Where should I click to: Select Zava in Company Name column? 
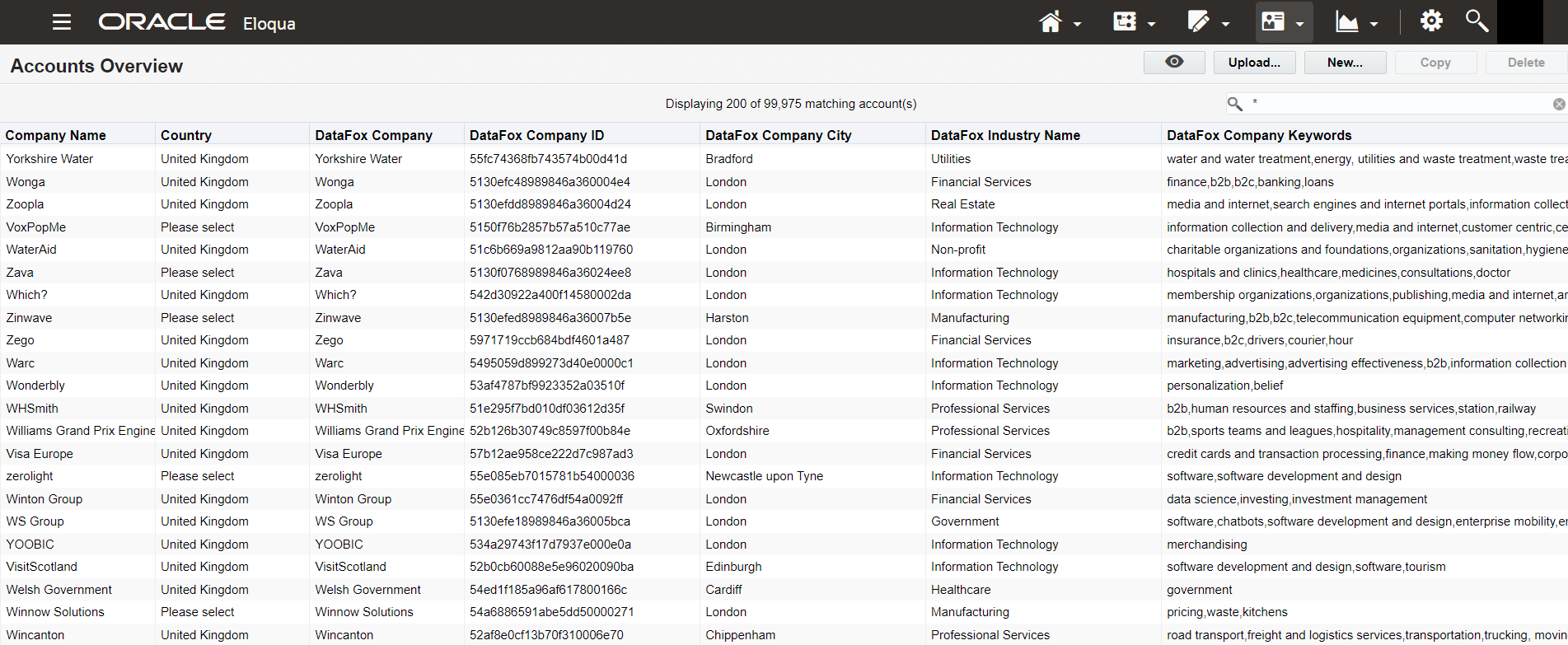tap(20, 273)
